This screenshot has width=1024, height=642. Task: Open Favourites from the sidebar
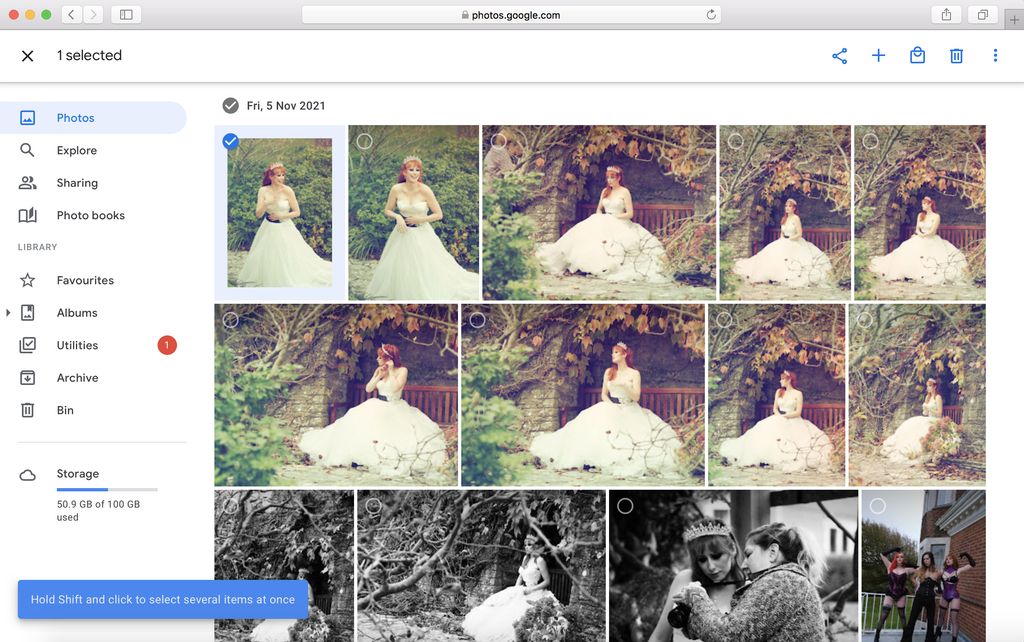(x=85, y=280)
